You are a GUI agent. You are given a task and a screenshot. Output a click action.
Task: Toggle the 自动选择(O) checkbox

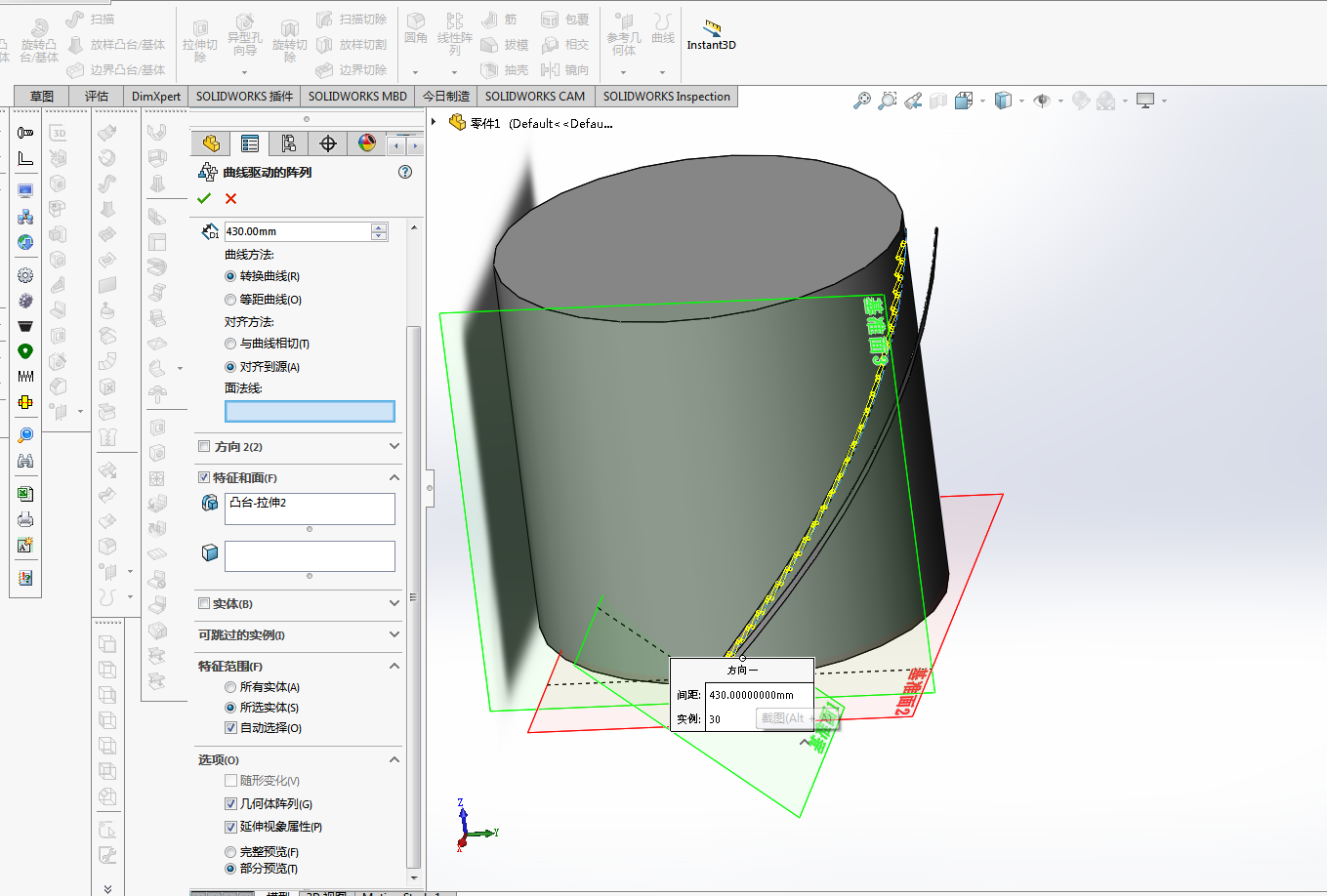(230, 728)
